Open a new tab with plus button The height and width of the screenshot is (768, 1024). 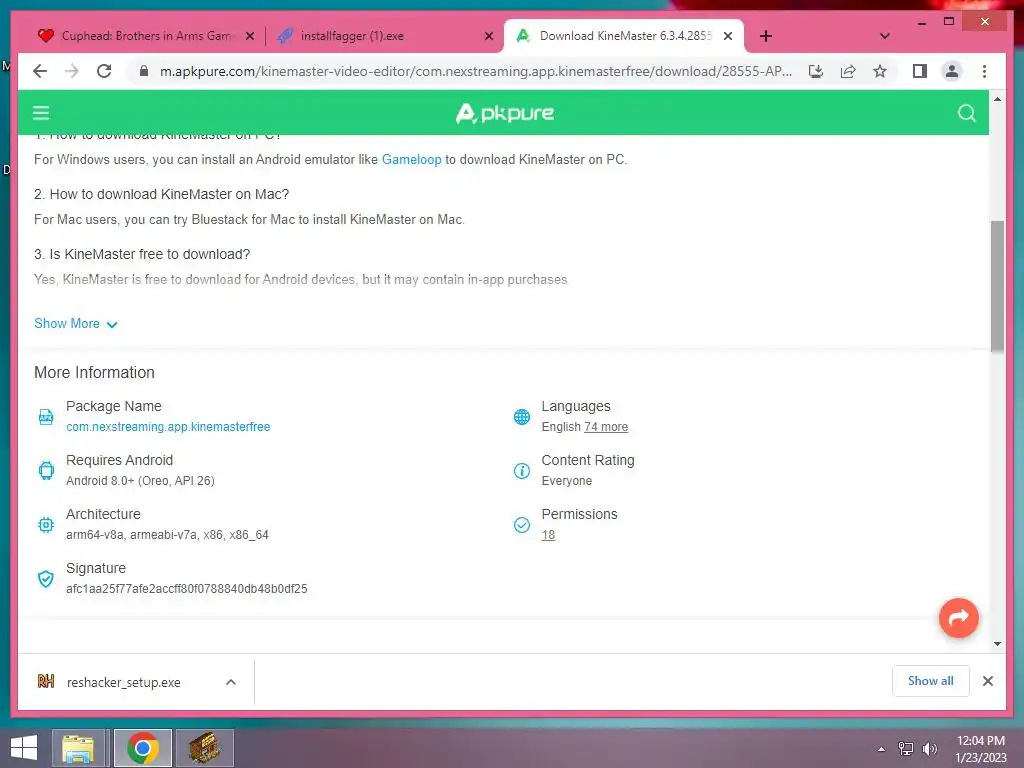tap(765, 36)
